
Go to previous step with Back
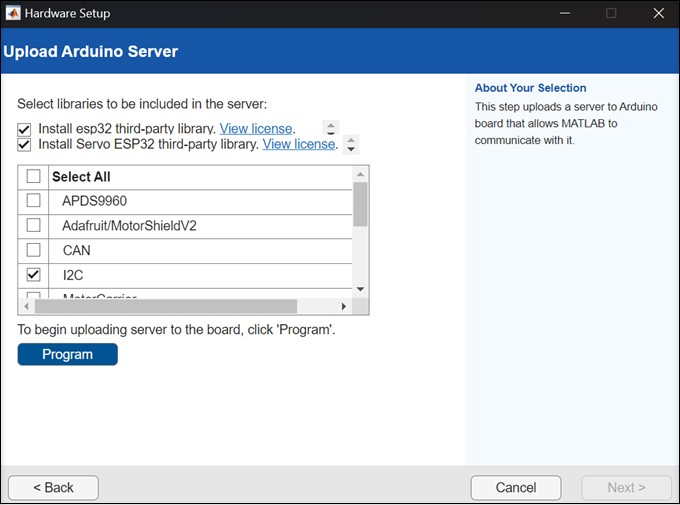point(53,487)
